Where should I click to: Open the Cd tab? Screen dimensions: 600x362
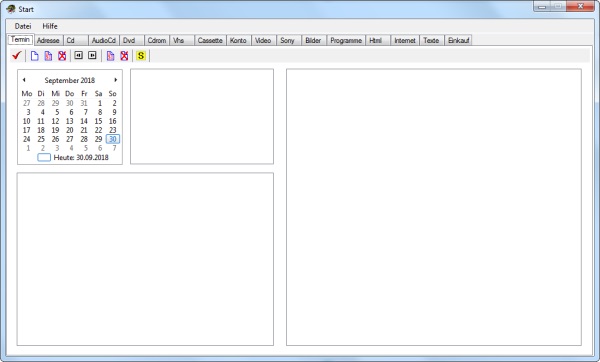[x=76, y=40]
